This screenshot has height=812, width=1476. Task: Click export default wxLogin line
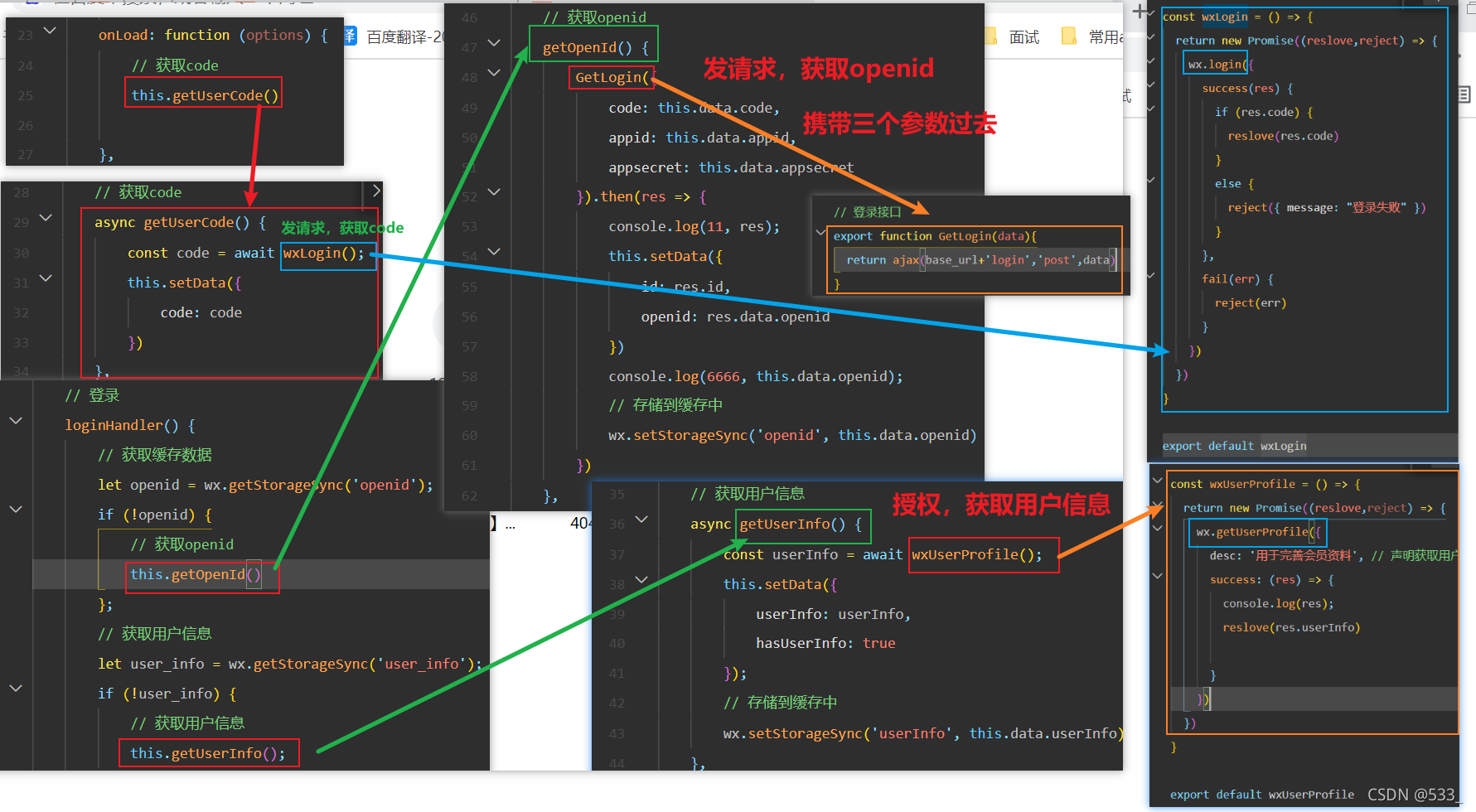pos(1234,447)
